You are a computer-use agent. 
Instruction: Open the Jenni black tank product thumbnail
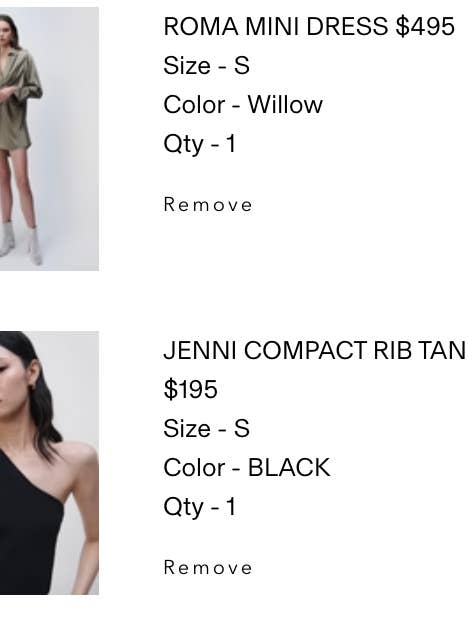click(x=49, y=463)
